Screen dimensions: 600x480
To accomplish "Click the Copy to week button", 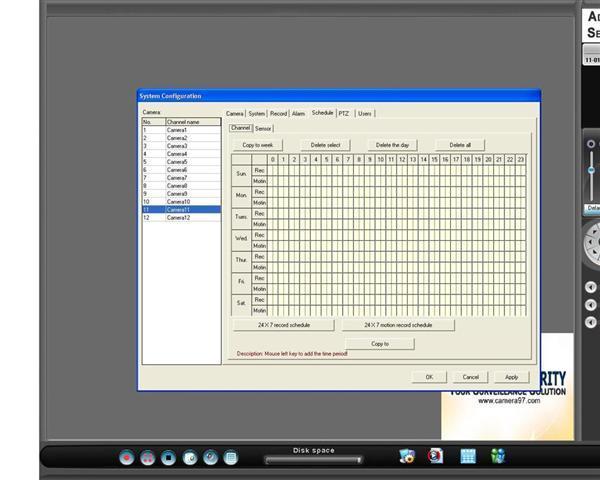I will 258,145.
